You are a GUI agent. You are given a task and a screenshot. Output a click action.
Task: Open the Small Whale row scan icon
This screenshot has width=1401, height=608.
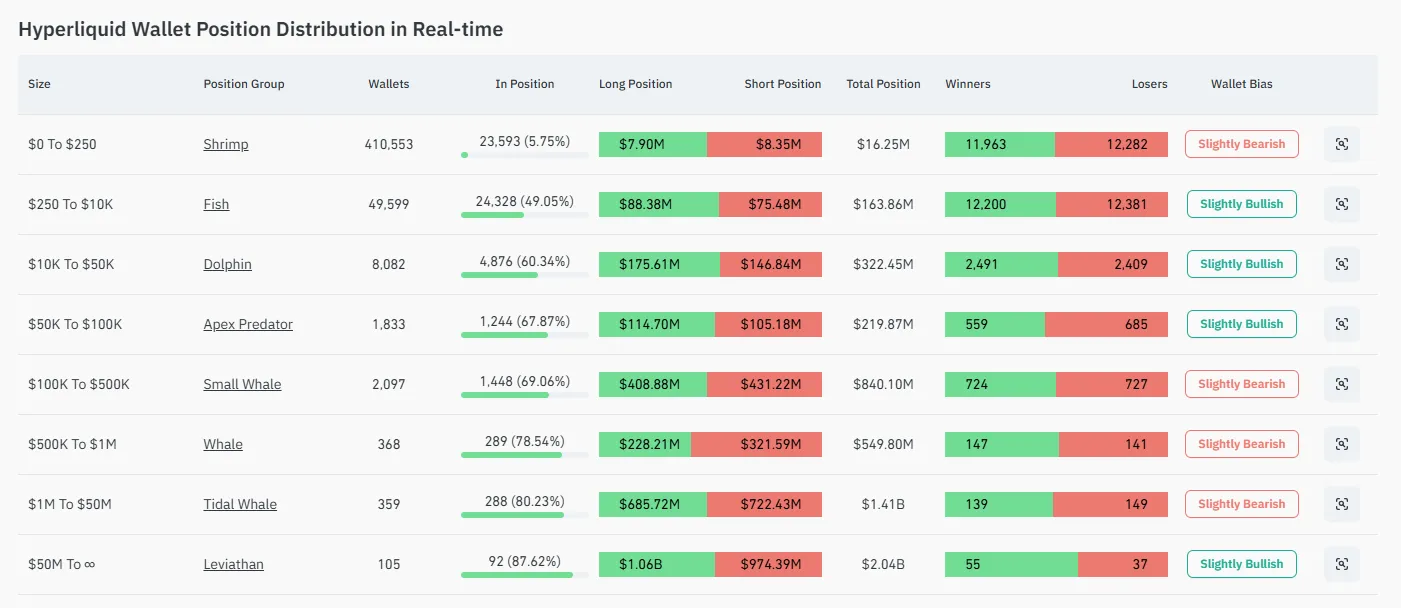coord(1341,384)
